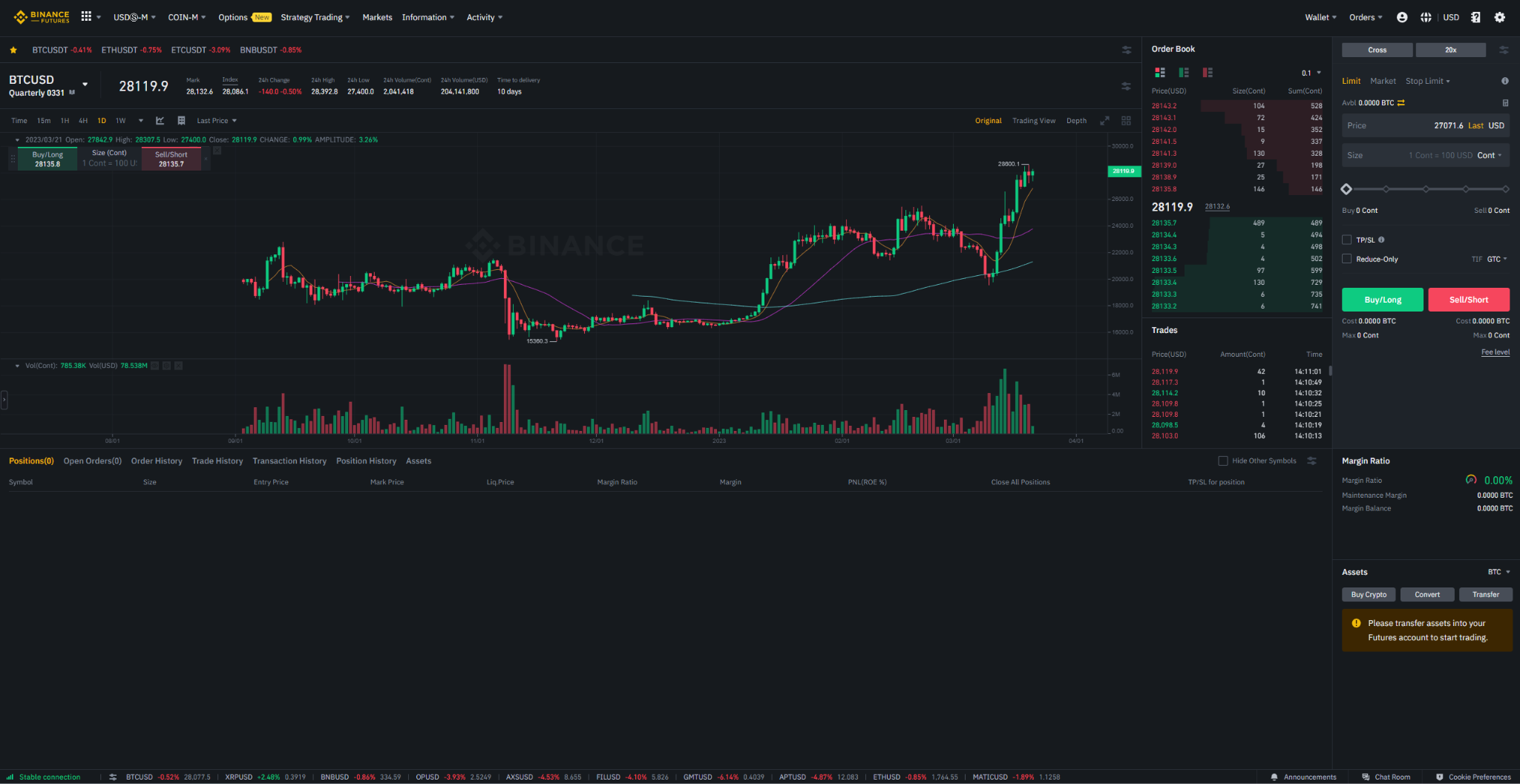This screenshot has width=1520, height=784.
Task: Open symbol header settings sliders icon
Action: coord(1126,86)
